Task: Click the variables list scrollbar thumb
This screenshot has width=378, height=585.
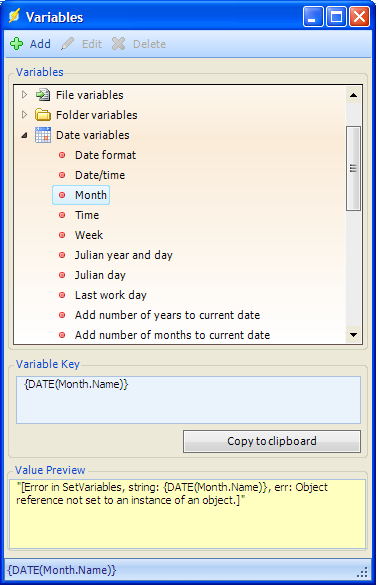Action: point(353,169)
